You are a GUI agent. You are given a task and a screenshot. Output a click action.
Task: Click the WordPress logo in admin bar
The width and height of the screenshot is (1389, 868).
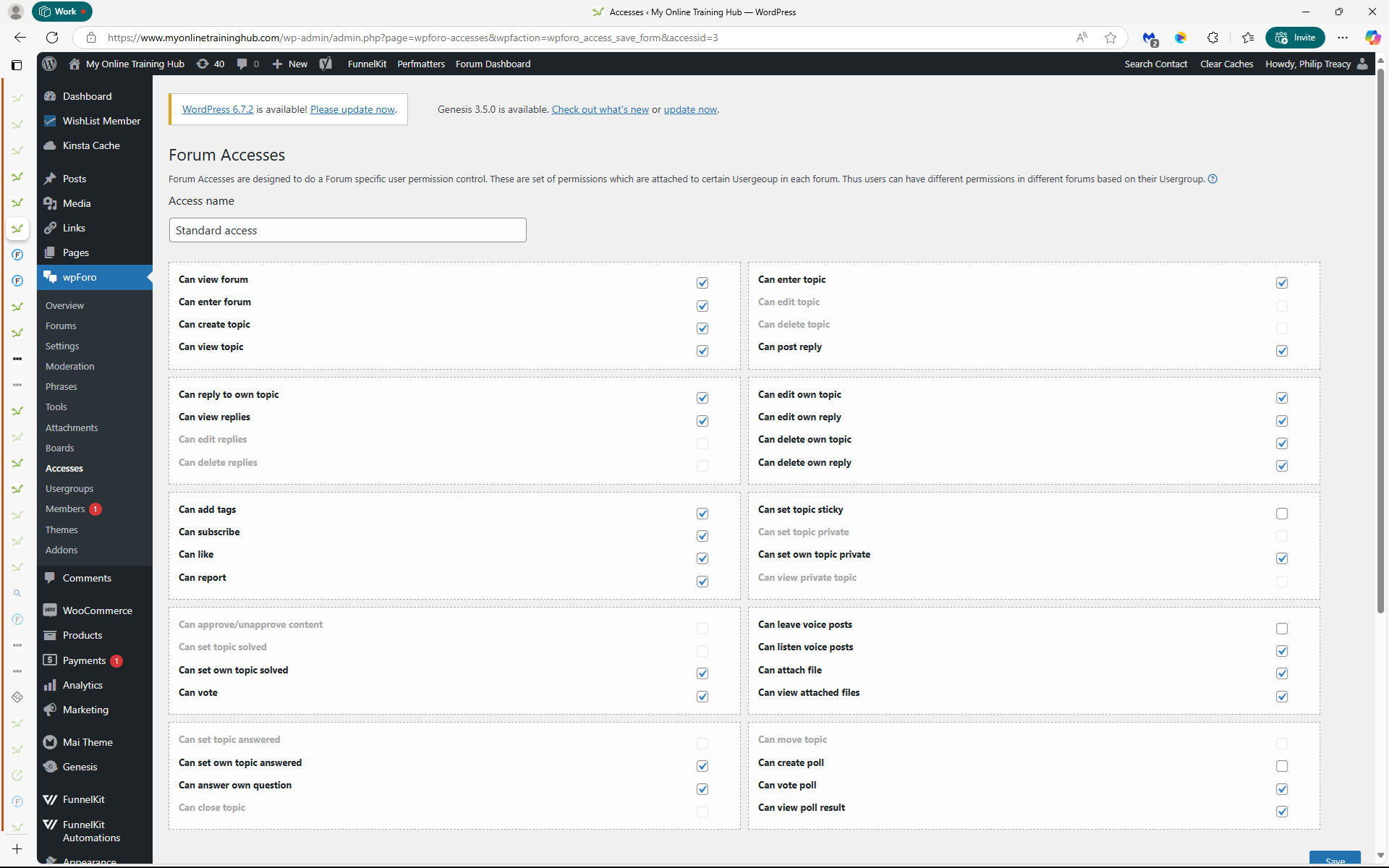[x=49, y=64]
